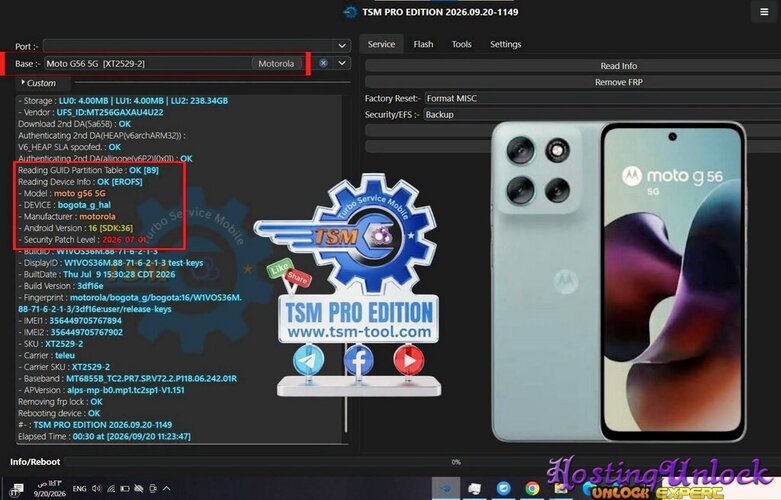This screenshot has height=500, width=781.
Task: Open the hamburger menu in the title bar
Action: click(x=764, y=12)
